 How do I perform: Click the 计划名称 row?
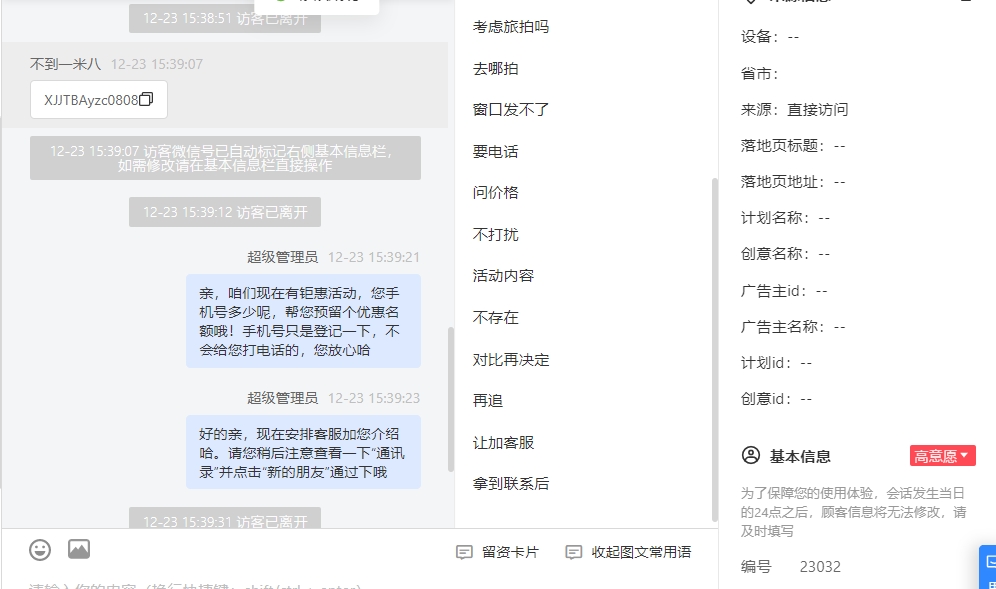click(x=786, y=218)
